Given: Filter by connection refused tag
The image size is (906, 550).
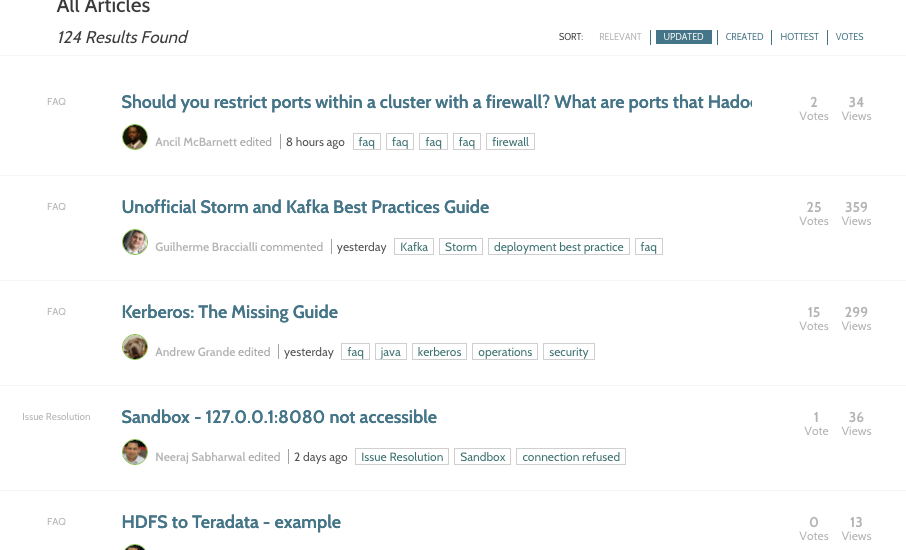Looking at the screenshot, I should click(x=571, y=457).
